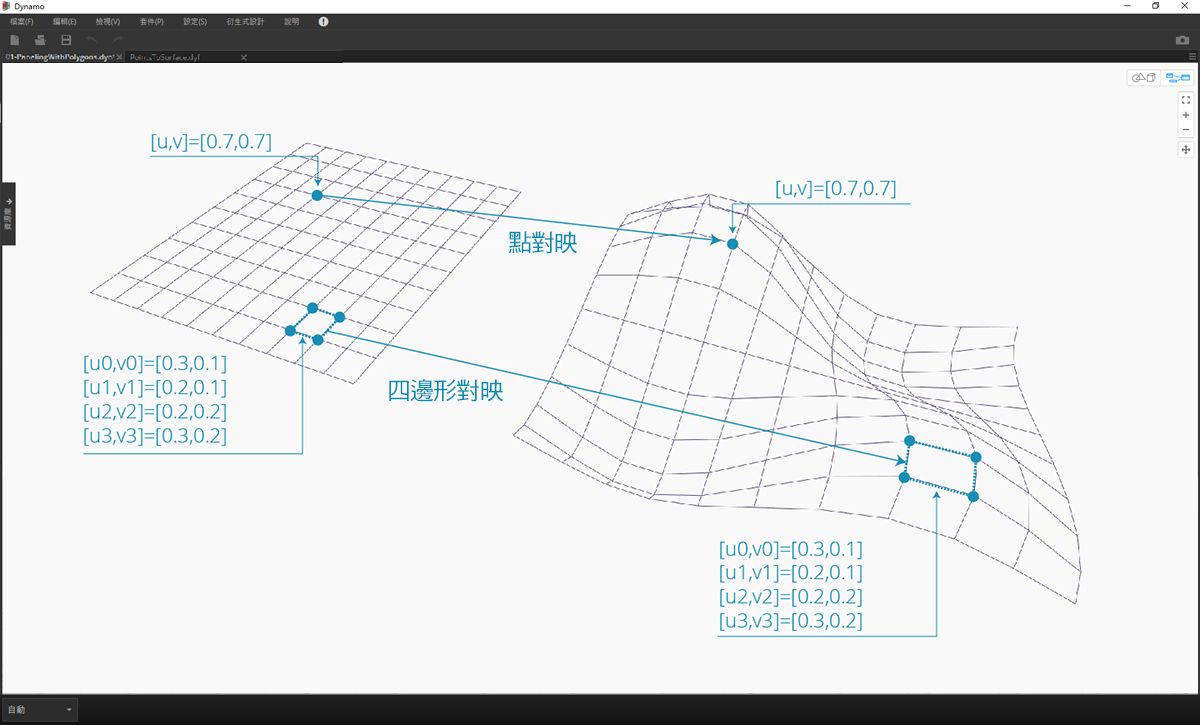Close the PointsToSurface.dyf tab
Image resolution: width=1200 pixels, height=725 pixels.
coord(243,57)
